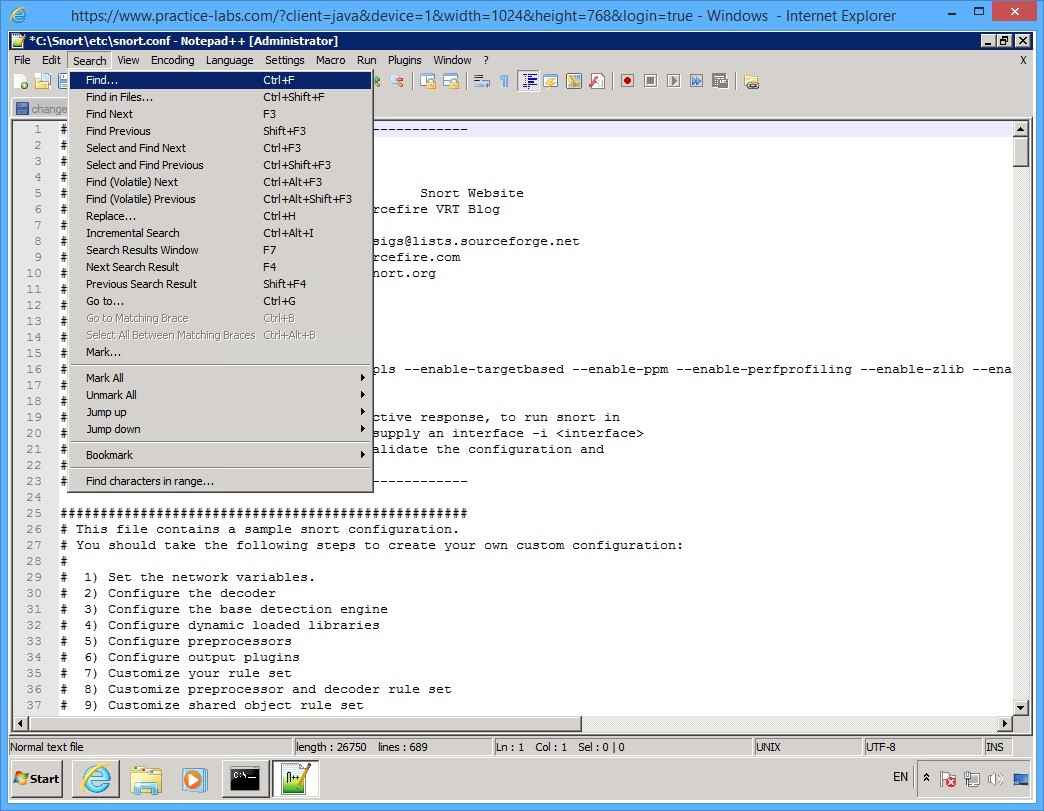1044x811 pixels.
Task: Save the currently recorded macro
Action: point(721,80)
